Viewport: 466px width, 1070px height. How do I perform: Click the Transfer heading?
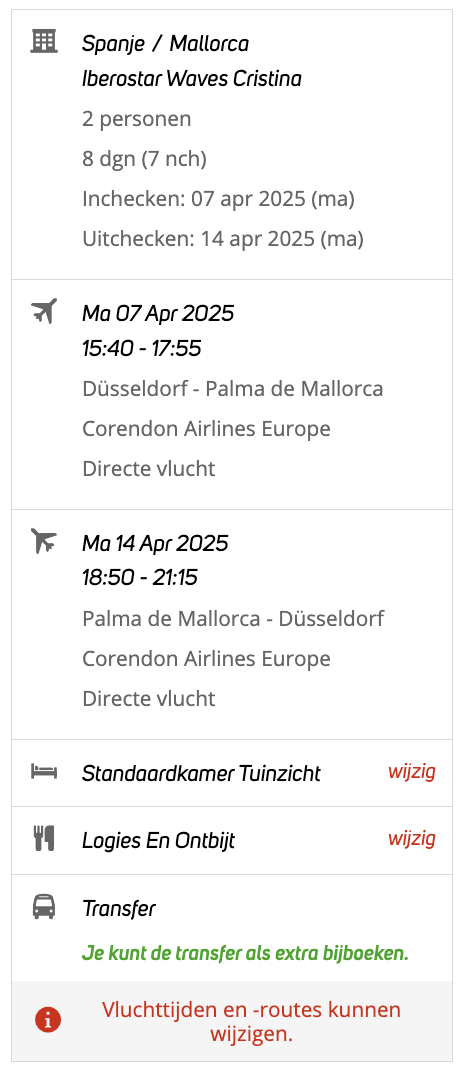[x=119, y=909]
